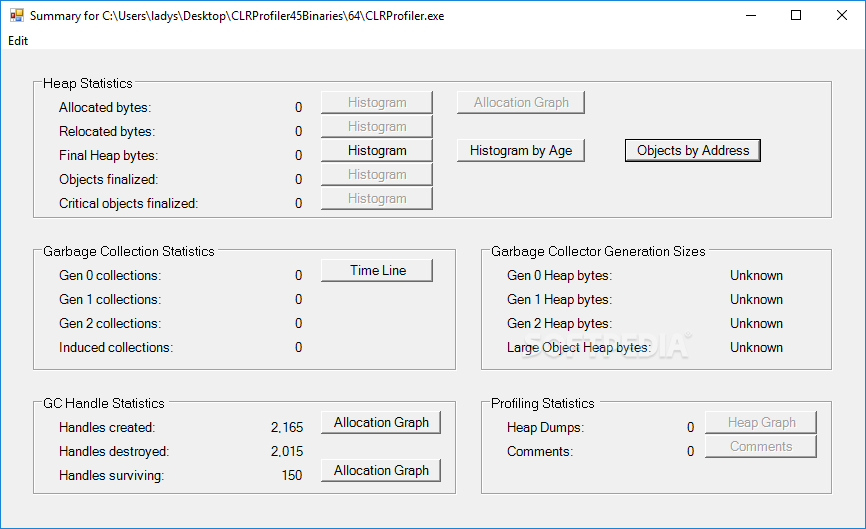Image resolution: width=866 pixels, height=529 pixels.
Task: Select the Final Heap bytes label
Action: pyautogui.click(x=108, y=156)
